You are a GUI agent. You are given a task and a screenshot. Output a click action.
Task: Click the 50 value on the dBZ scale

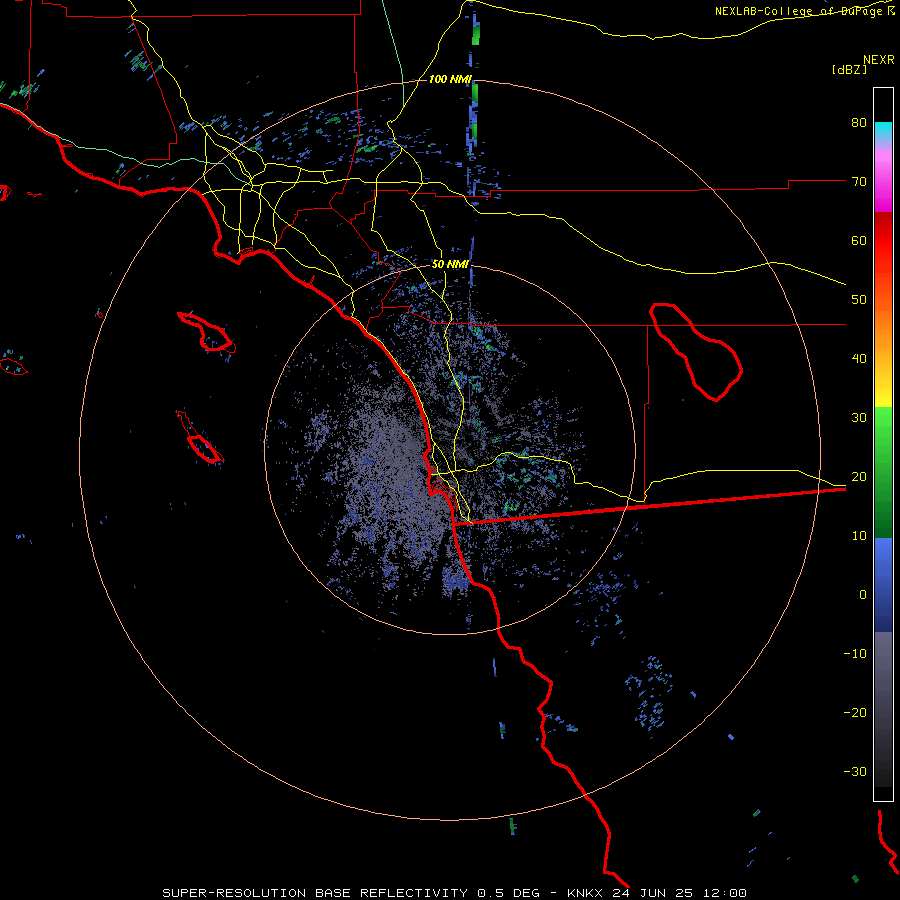pos(859,300)
